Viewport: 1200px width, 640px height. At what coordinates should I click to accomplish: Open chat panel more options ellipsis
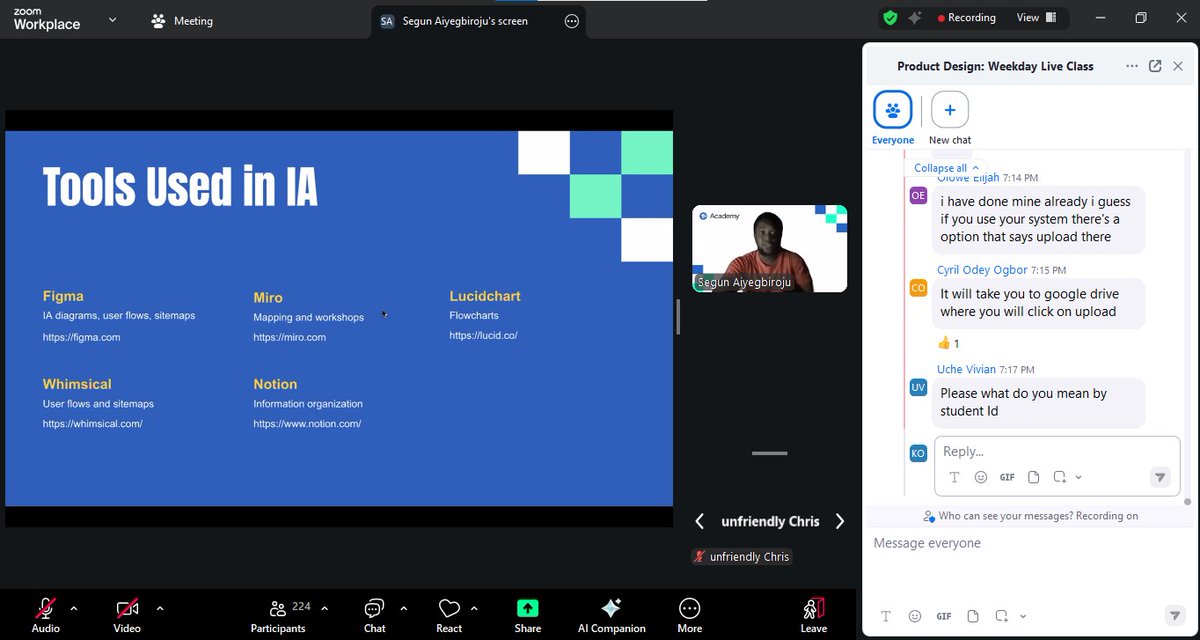(1132, 66)
